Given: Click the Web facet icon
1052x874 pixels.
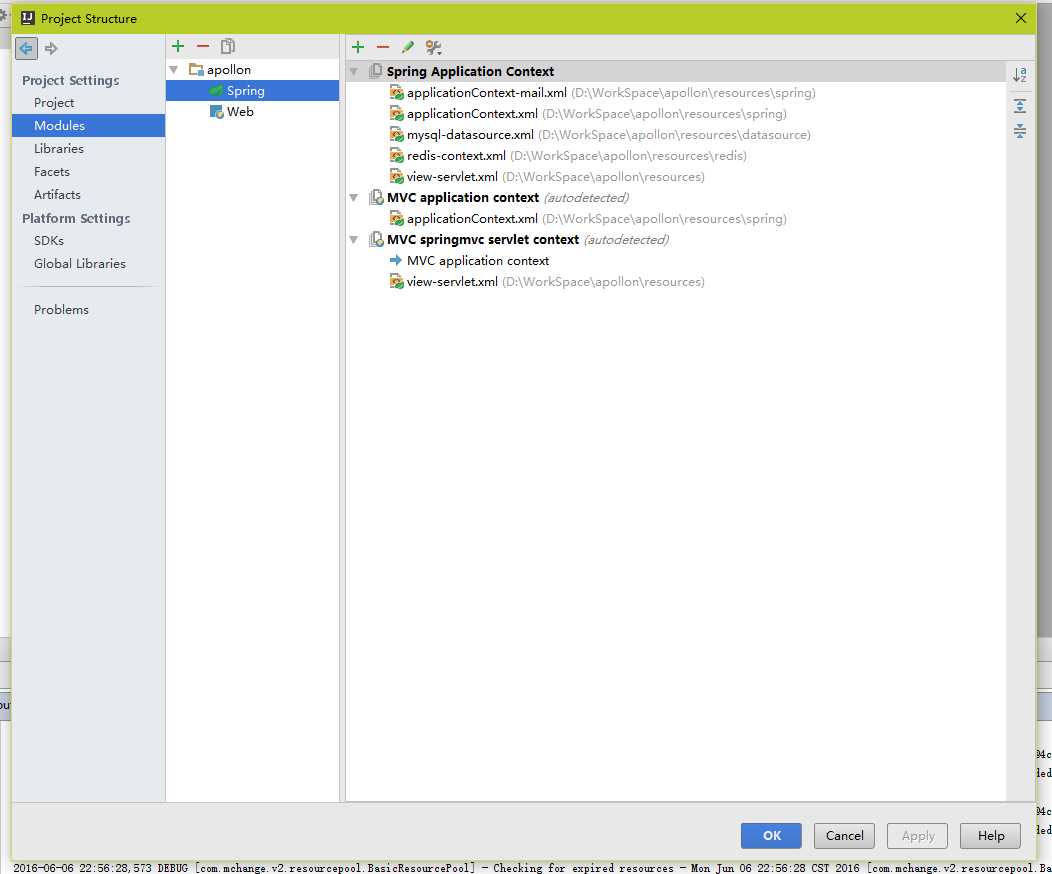Looking at the screenshot, I should coord(216,111).
